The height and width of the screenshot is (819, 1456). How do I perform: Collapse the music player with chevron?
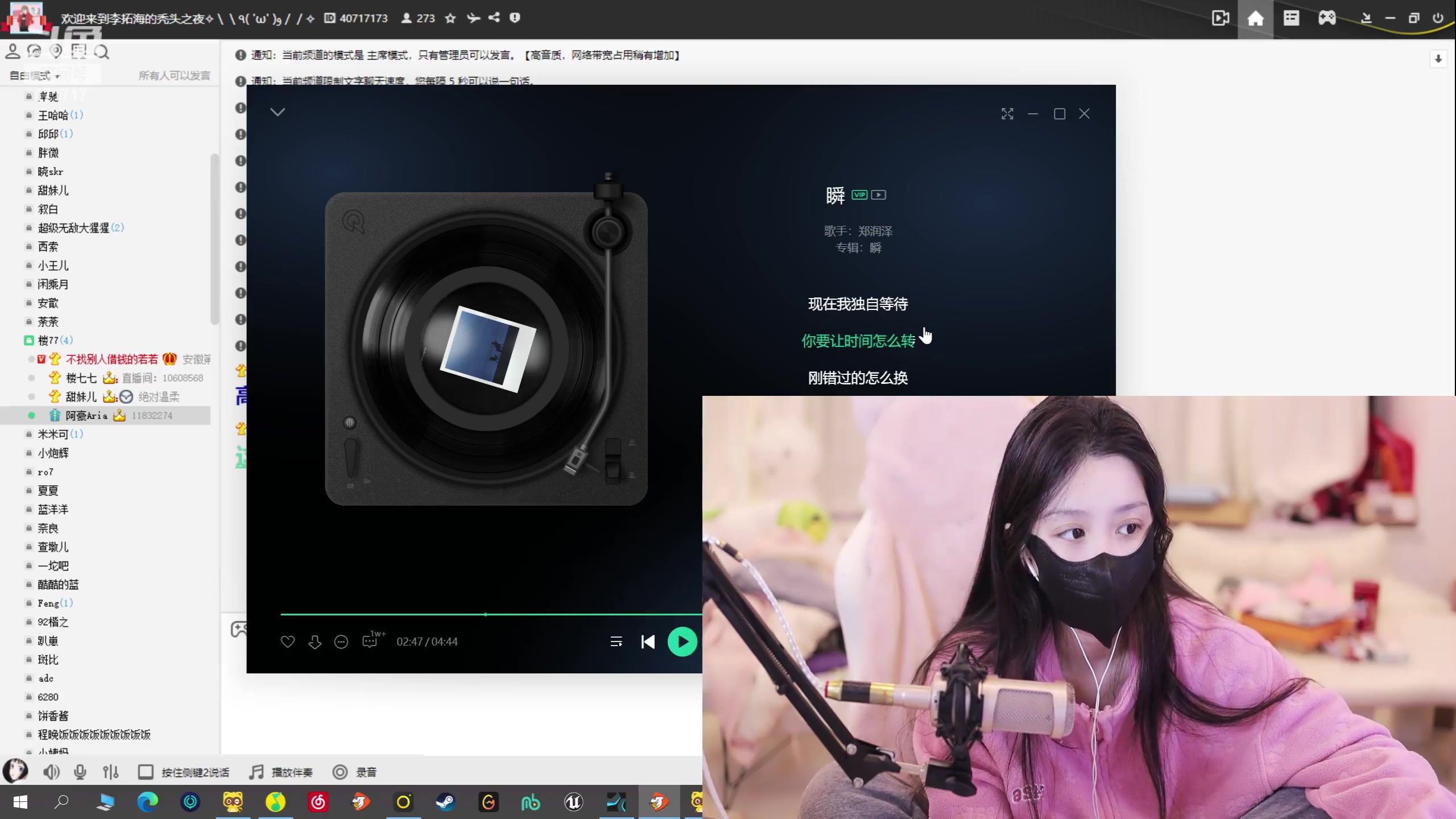click(x=278, y=112)
